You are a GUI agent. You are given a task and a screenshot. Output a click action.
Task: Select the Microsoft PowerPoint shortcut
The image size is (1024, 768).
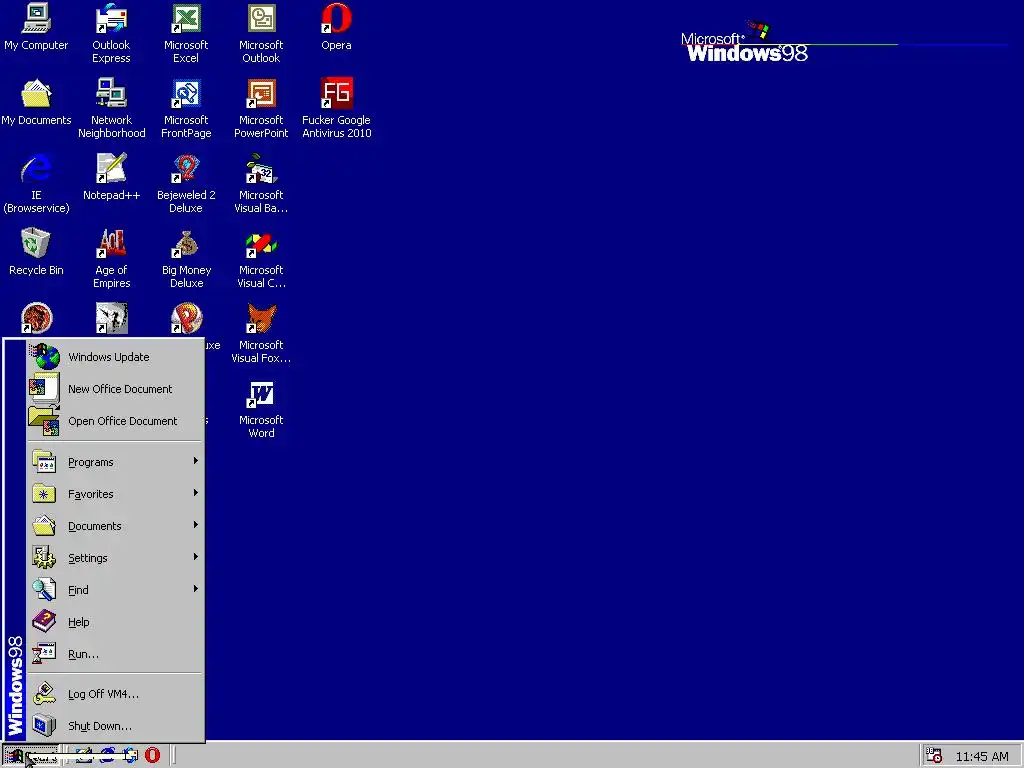261,108
